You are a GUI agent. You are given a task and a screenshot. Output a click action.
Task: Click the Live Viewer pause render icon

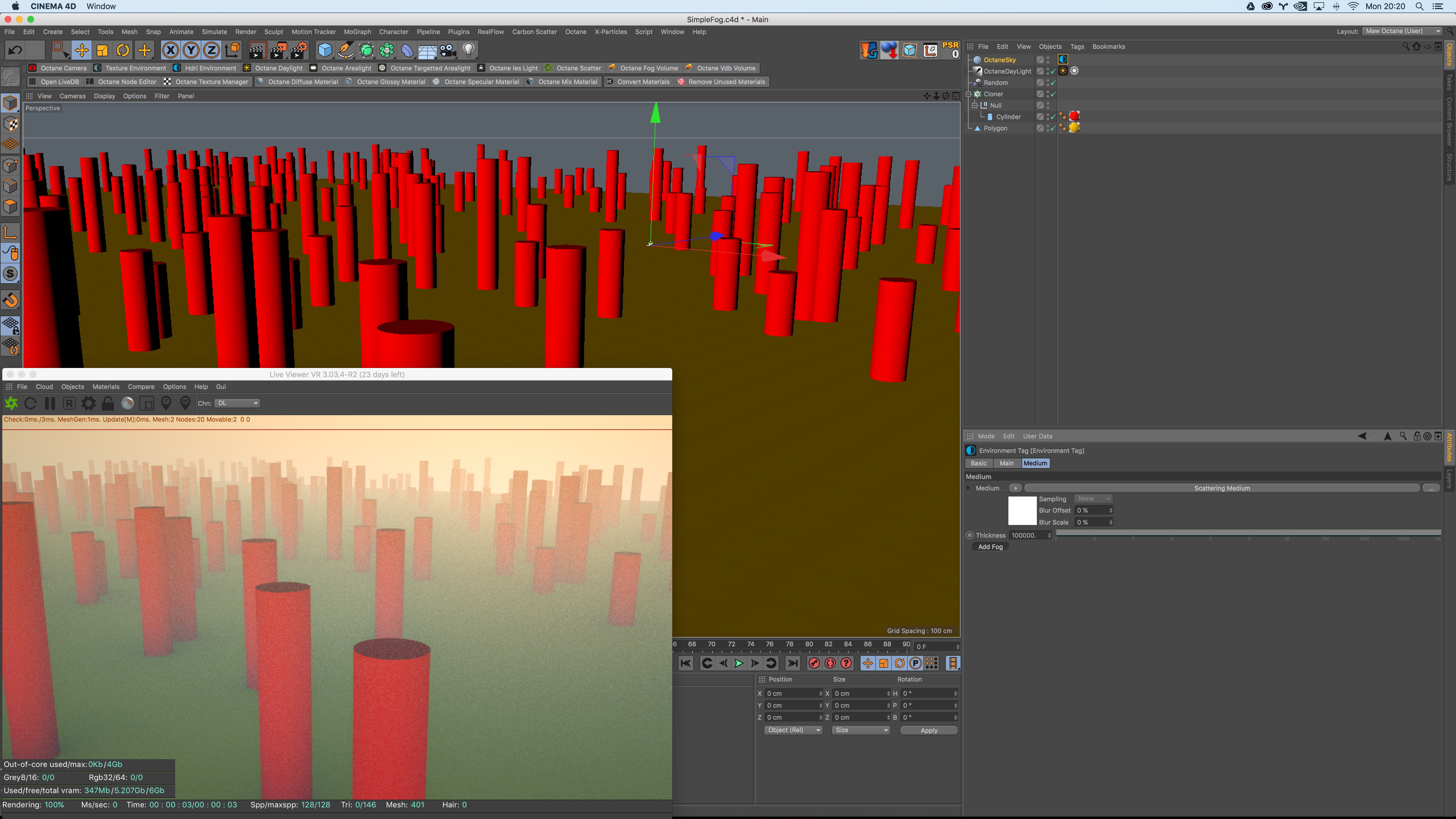50,403
